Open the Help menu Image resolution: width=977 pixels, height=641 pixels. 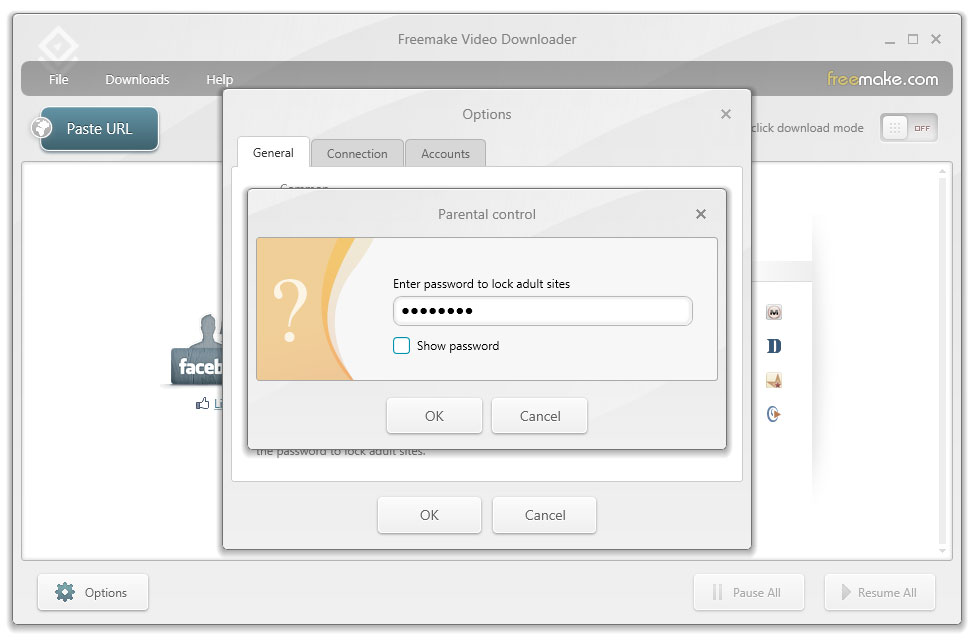(219, 79)
